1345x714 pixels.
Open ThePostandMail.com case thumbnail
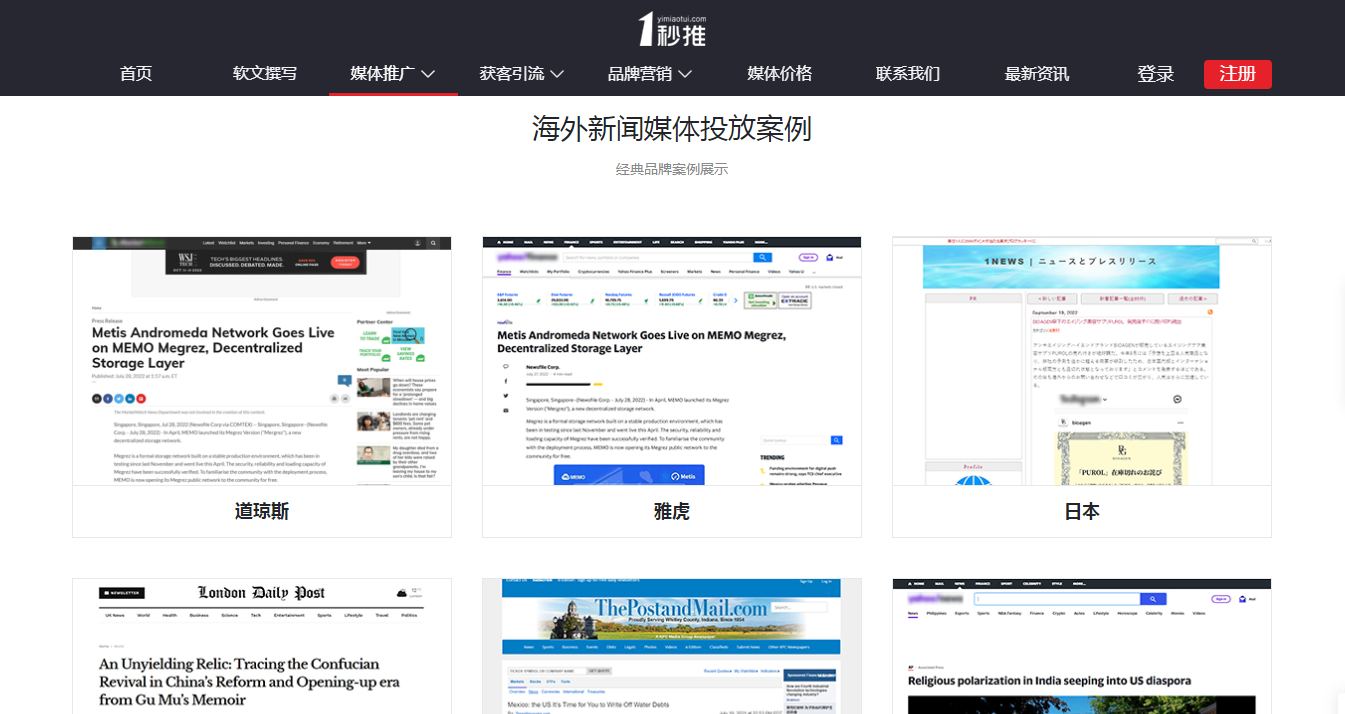pyautogui.click(x=672, y=646)
